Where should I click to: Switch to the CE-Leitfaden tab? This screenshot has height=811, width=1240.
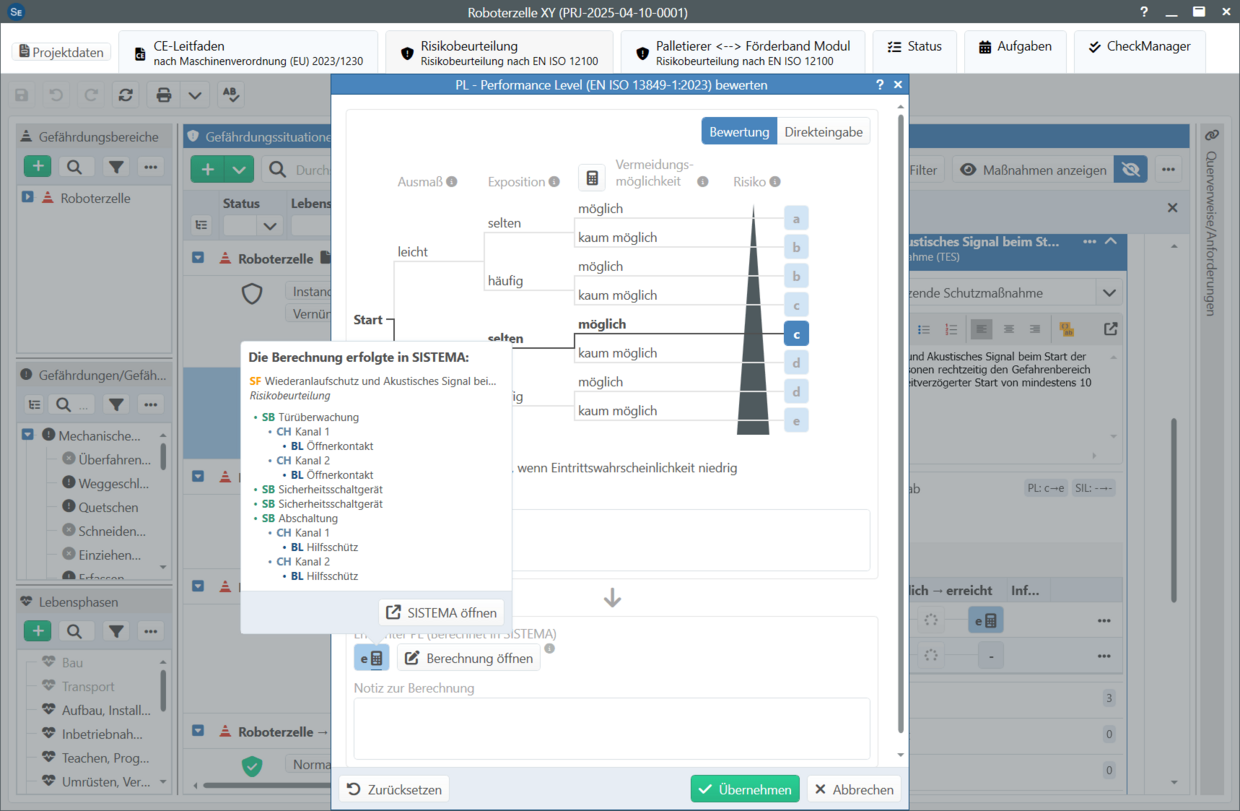point(248,52)
